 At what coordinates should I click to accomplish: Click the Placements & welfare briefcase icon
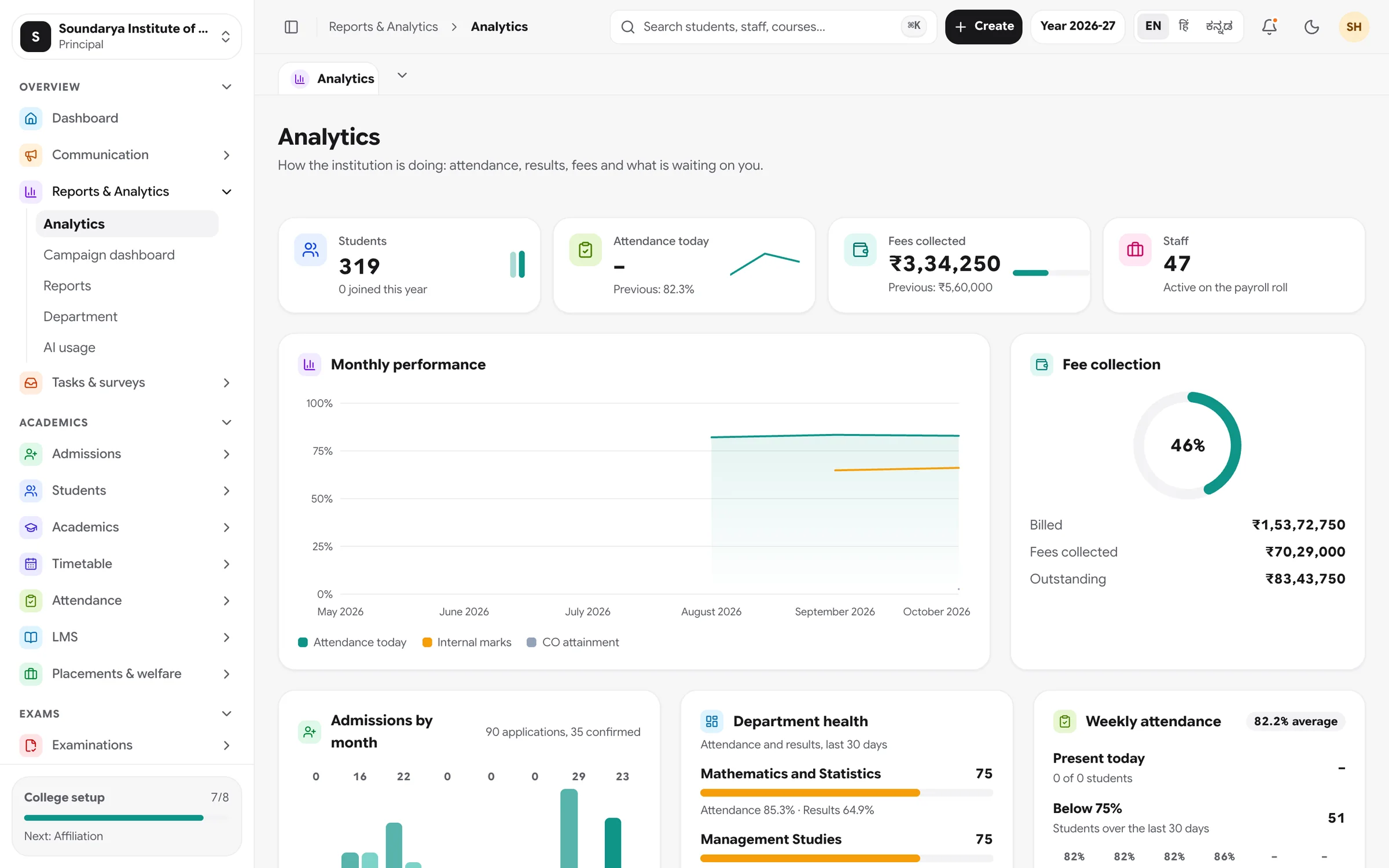click(x=31, y=674)
